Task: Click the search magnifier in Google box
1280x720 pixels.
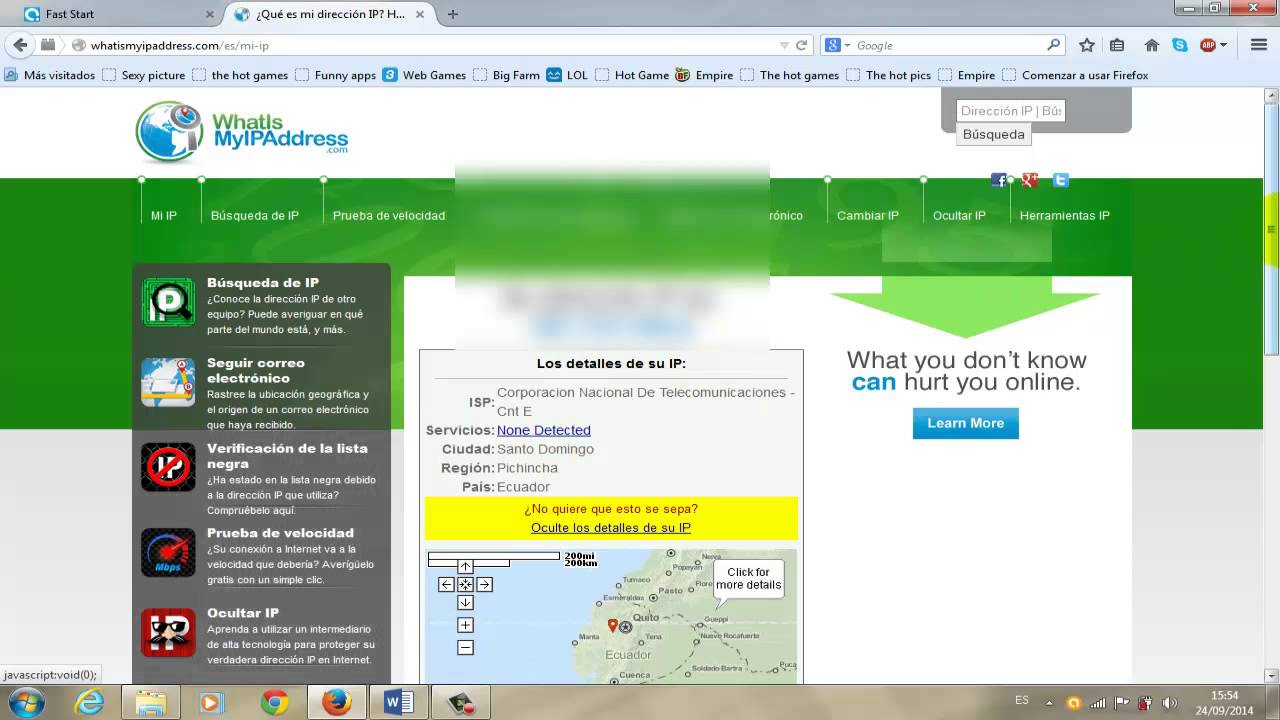Action: point(1053,45)
